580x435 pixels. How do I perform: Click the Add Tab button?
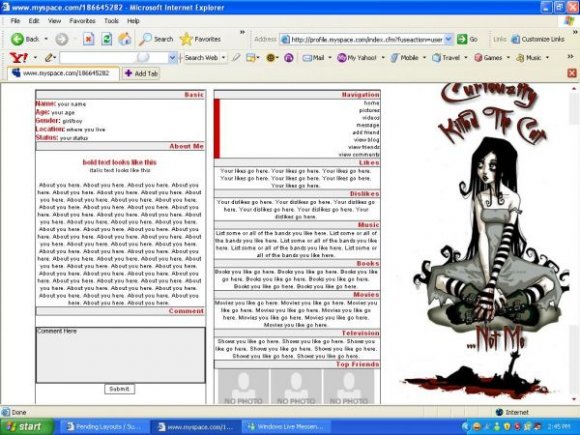[141, 73]
